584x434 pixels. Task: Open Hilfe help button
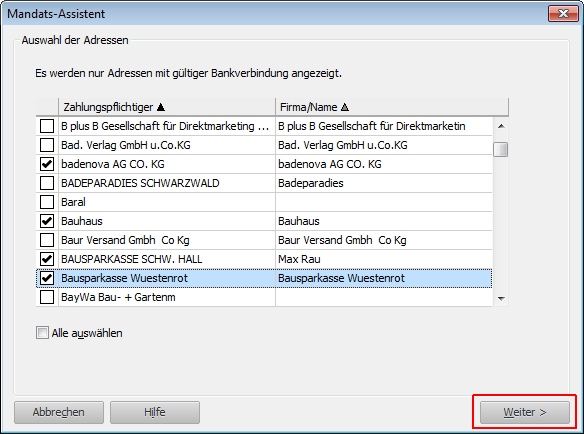coord(155,412)
